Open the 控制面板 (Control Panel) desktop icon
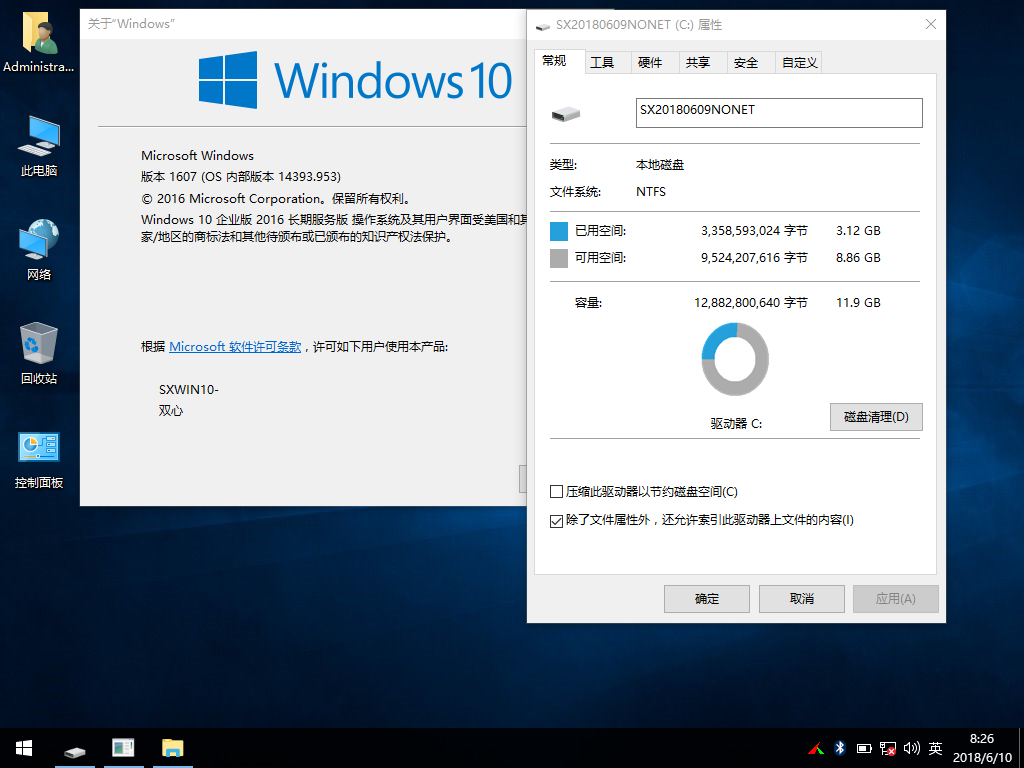 click(x=39, y=460)
